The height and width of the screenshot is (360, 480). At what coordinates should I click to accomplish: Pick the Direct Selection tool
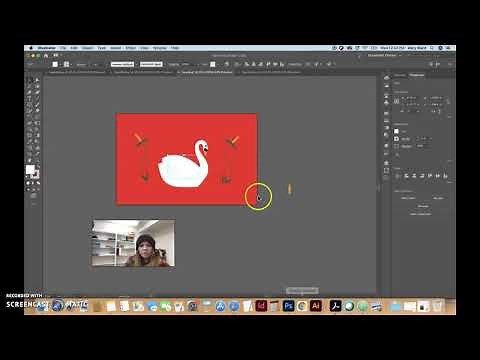(37, 80)
